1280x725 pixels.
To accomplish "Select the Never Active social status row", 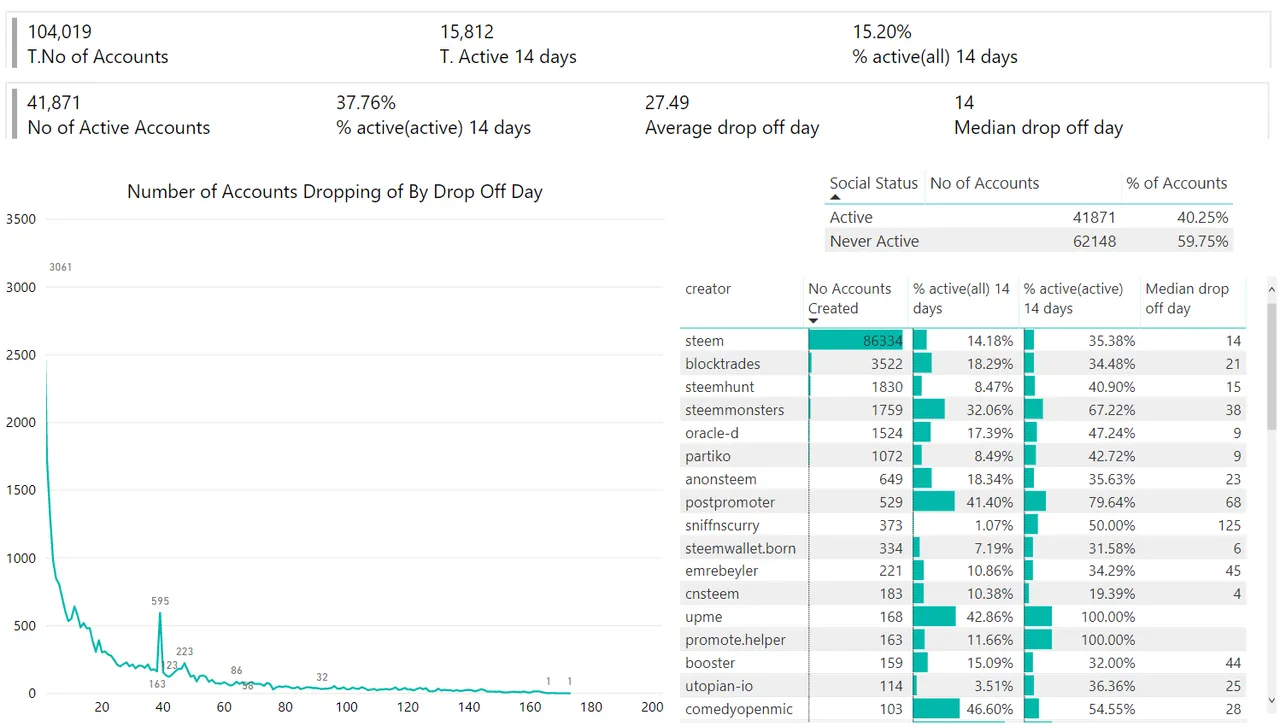I will [1030, 241].
